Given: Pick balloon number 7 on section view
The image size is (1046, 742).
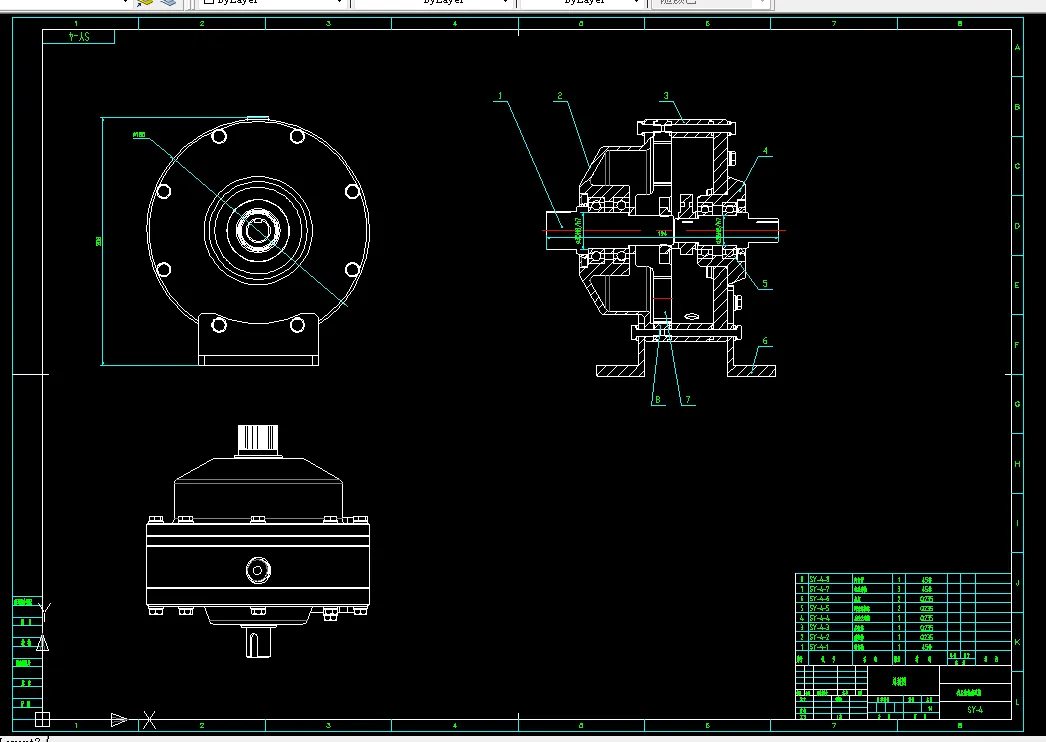Looking at the screenshot, I should click(688, 400).
